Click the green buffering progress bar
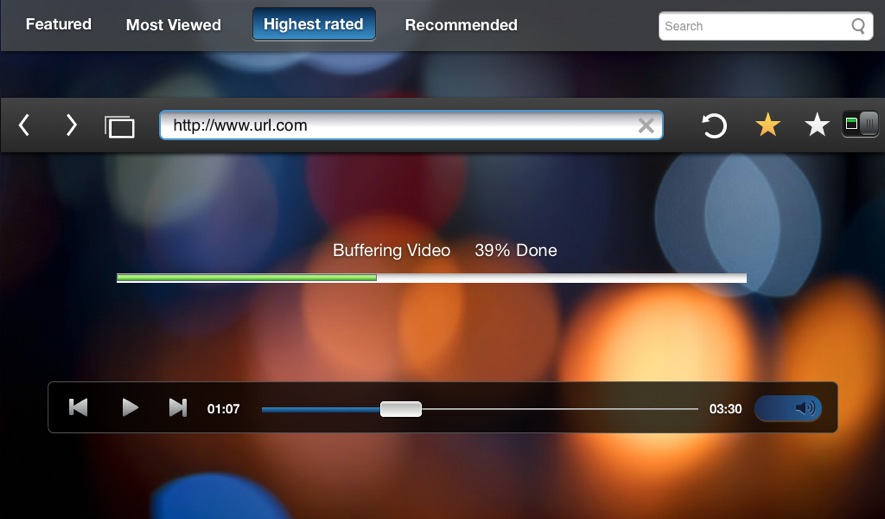885x519 pixels. 247,278
